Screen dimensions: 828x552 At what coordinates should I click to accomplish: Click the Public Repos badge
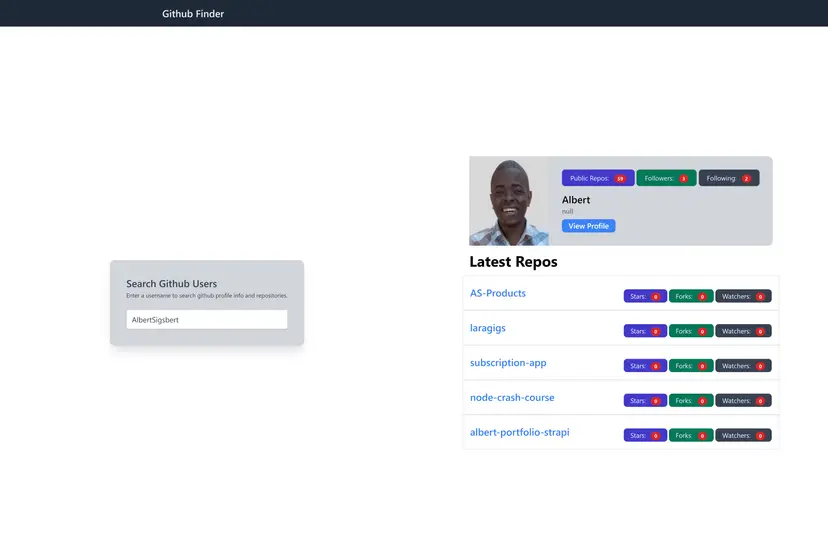597,178
